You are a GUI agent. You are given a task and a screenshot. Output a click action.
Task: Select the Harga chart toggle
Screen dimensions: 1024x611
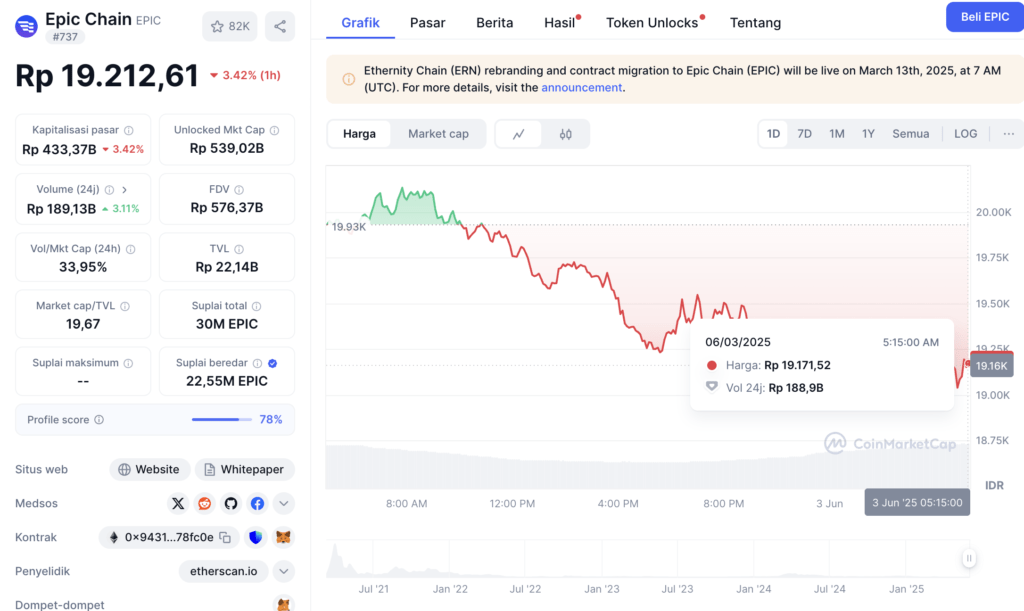click(x=359, y=134)
